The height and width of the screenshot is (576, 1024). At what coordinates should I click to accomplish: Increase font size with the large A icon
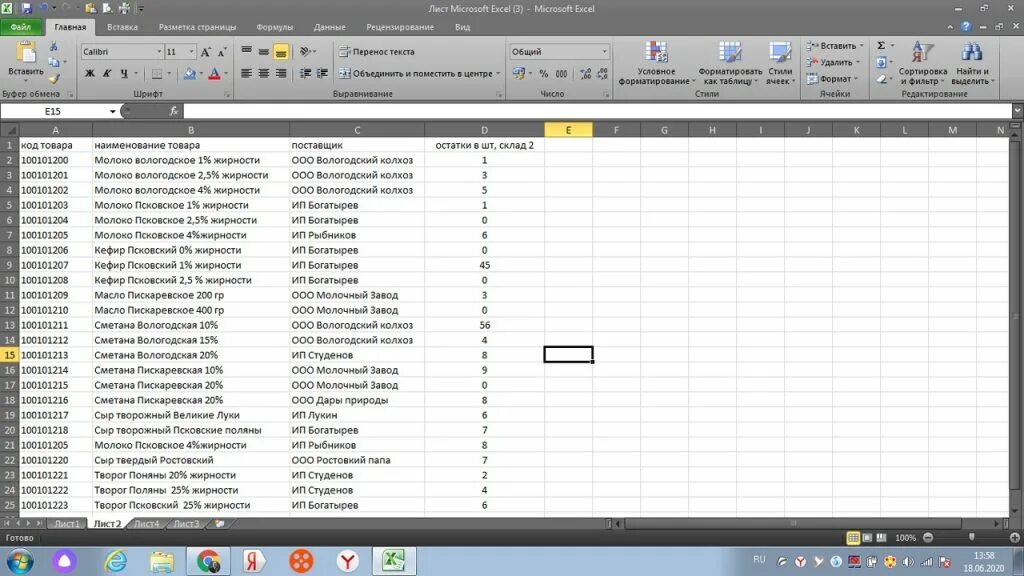pos(206,52)
